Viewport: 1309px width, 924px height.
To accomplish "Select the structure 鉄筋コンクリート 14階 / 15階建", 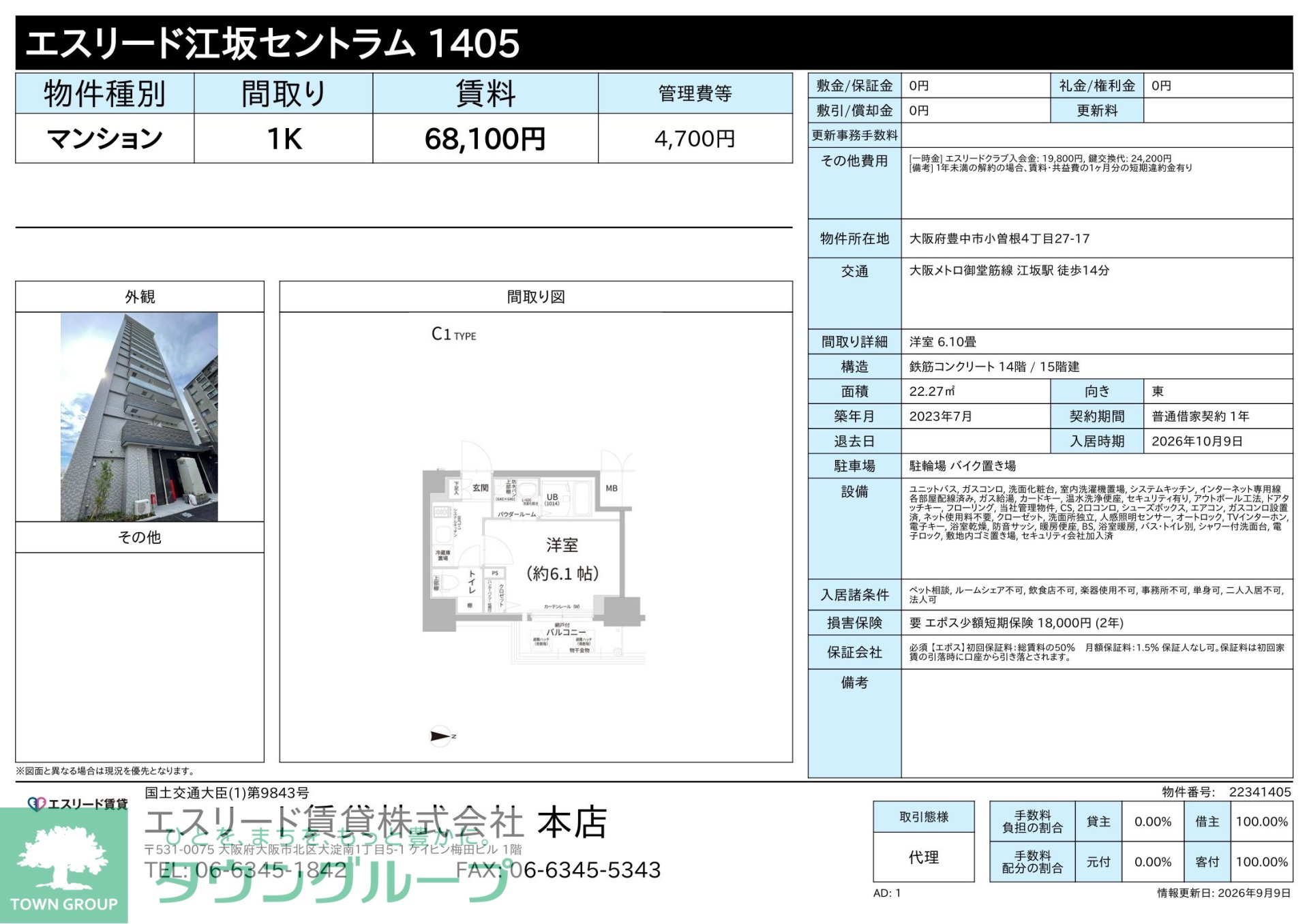I will 994,367.
